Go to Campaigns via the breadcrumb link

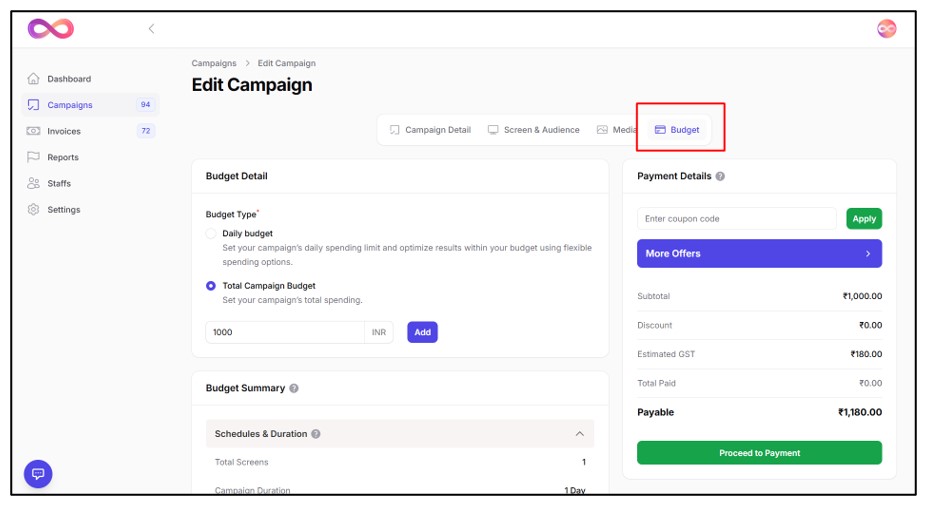(x=214, y=63)
